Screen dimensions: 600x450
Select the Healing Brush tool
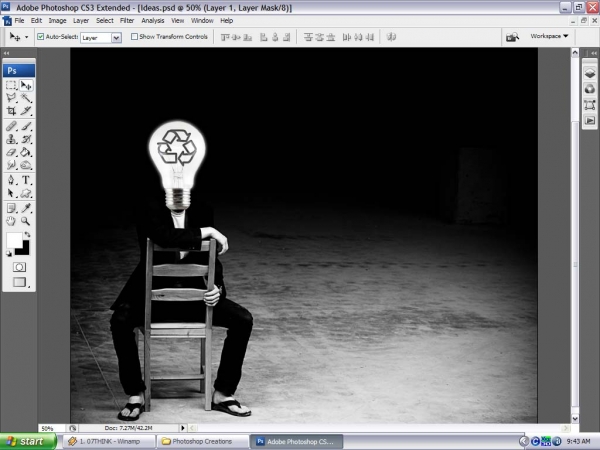point(11,126)
